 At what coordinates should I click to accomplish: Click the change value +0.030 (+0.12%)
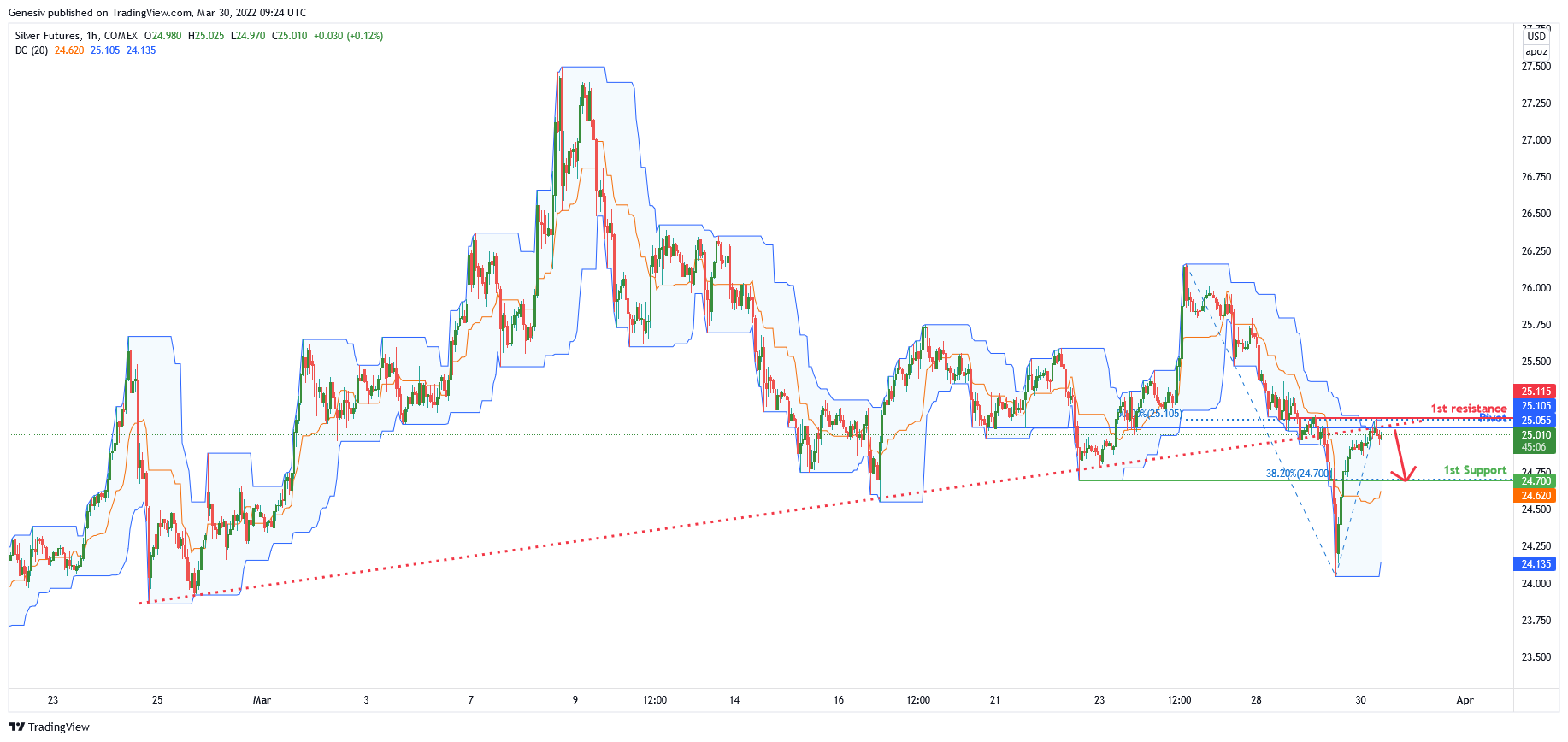[x=348, y=36]
